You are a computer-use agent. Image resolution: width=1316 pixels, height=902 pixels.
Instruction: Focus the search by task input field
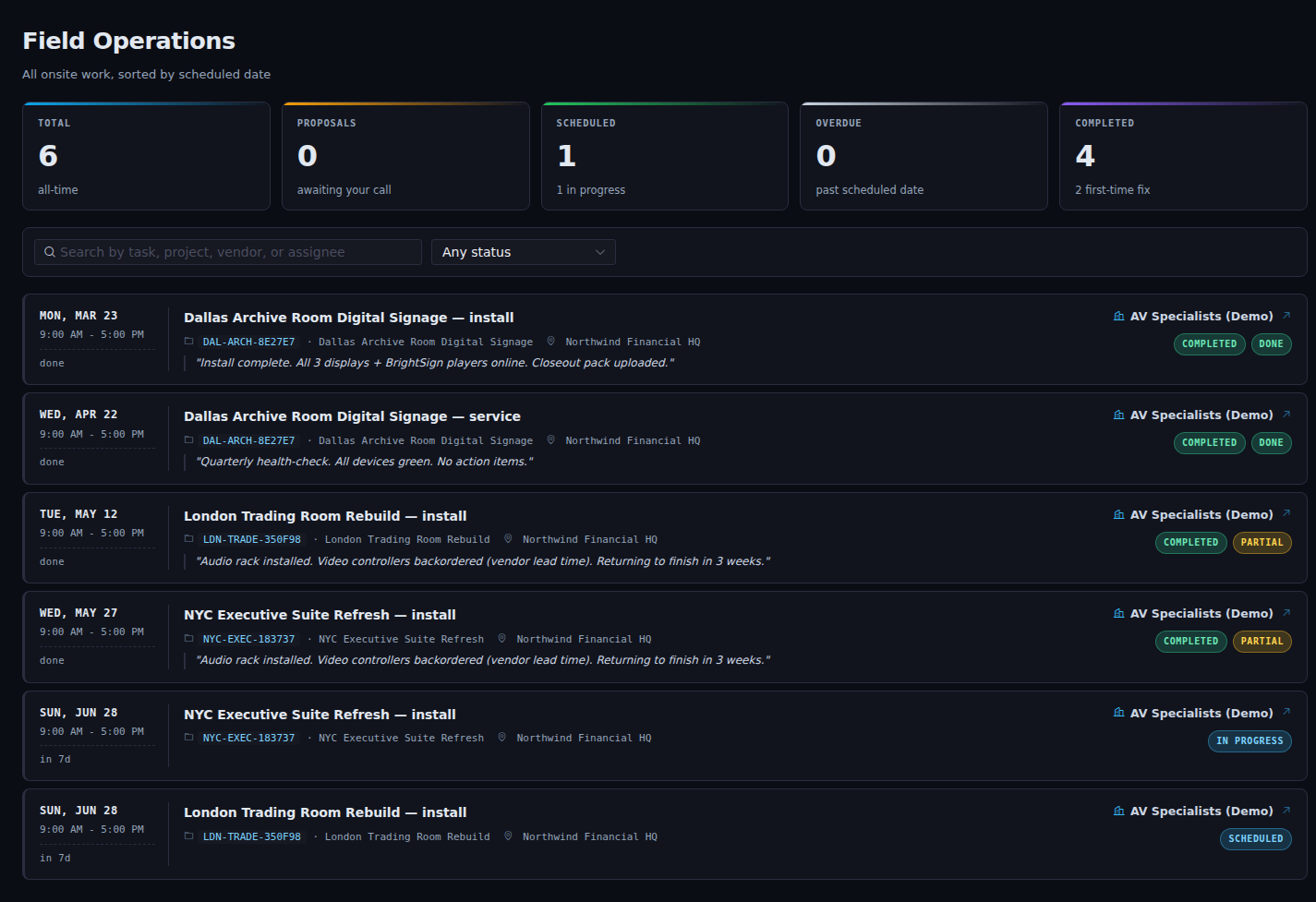228,252
